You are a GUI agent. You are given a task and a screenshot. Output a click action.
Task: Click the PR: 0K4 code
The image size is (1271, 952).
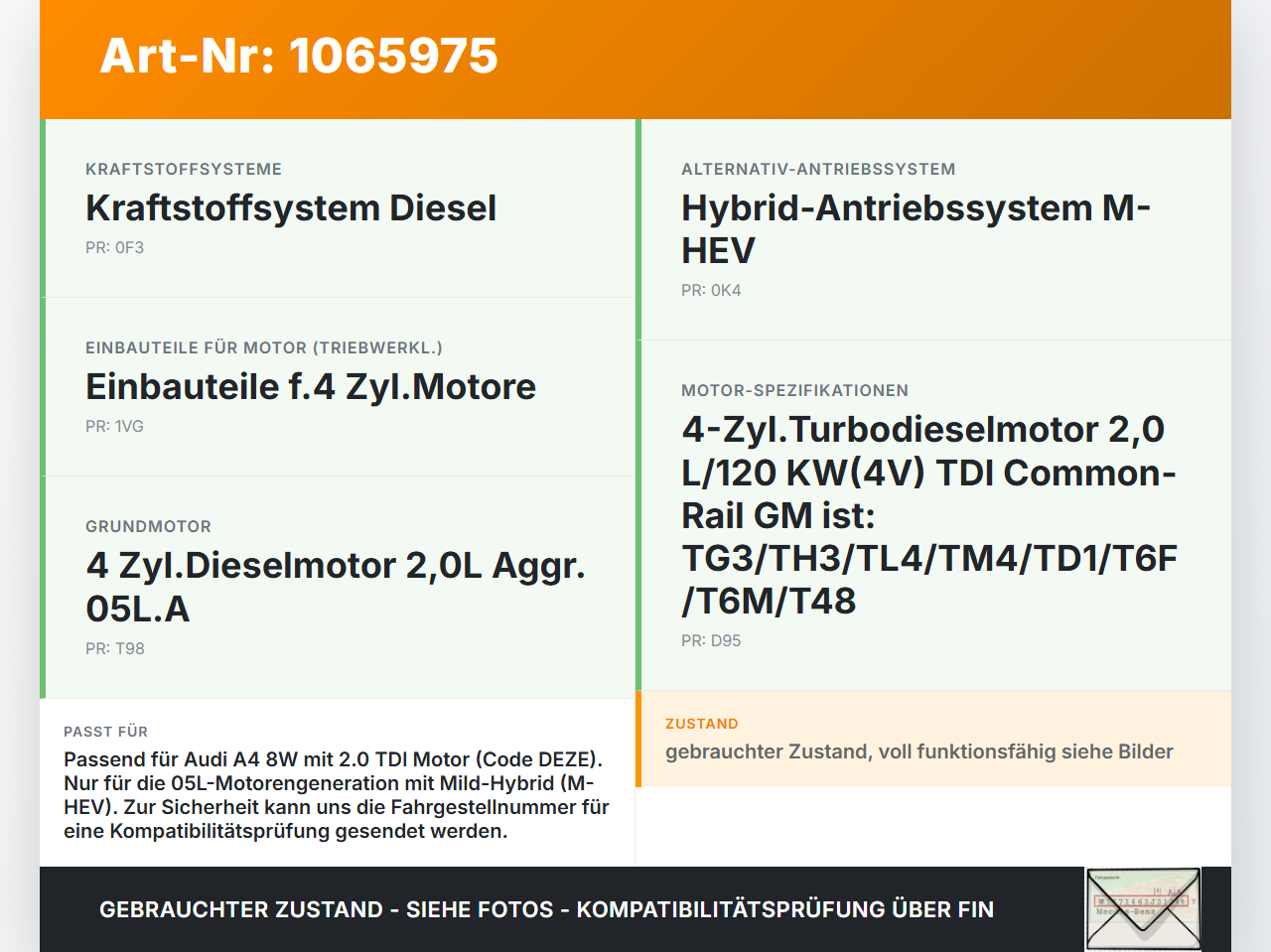pos(711,291)
